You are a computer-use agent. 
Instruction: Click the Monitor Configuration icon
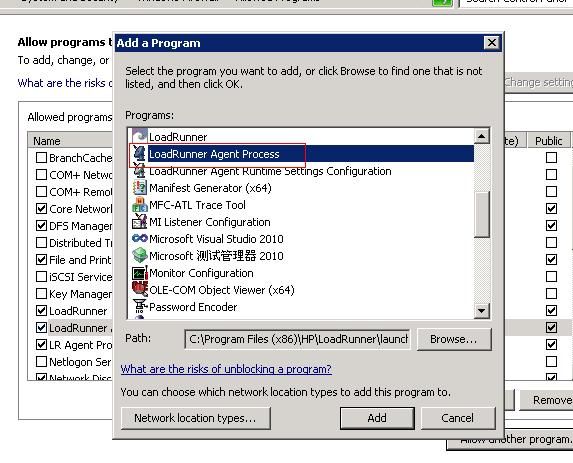(139, 273)
